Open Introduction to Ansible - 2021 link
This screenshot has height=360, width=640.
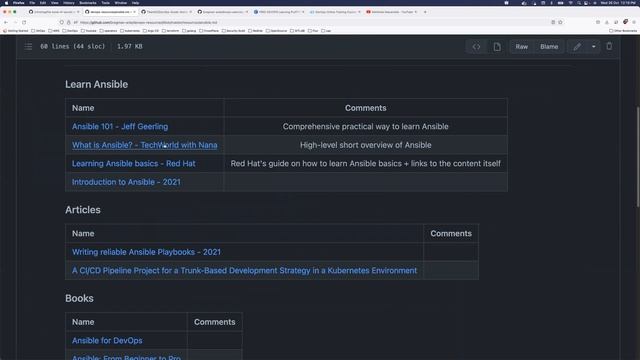click(x=126, y=182)
